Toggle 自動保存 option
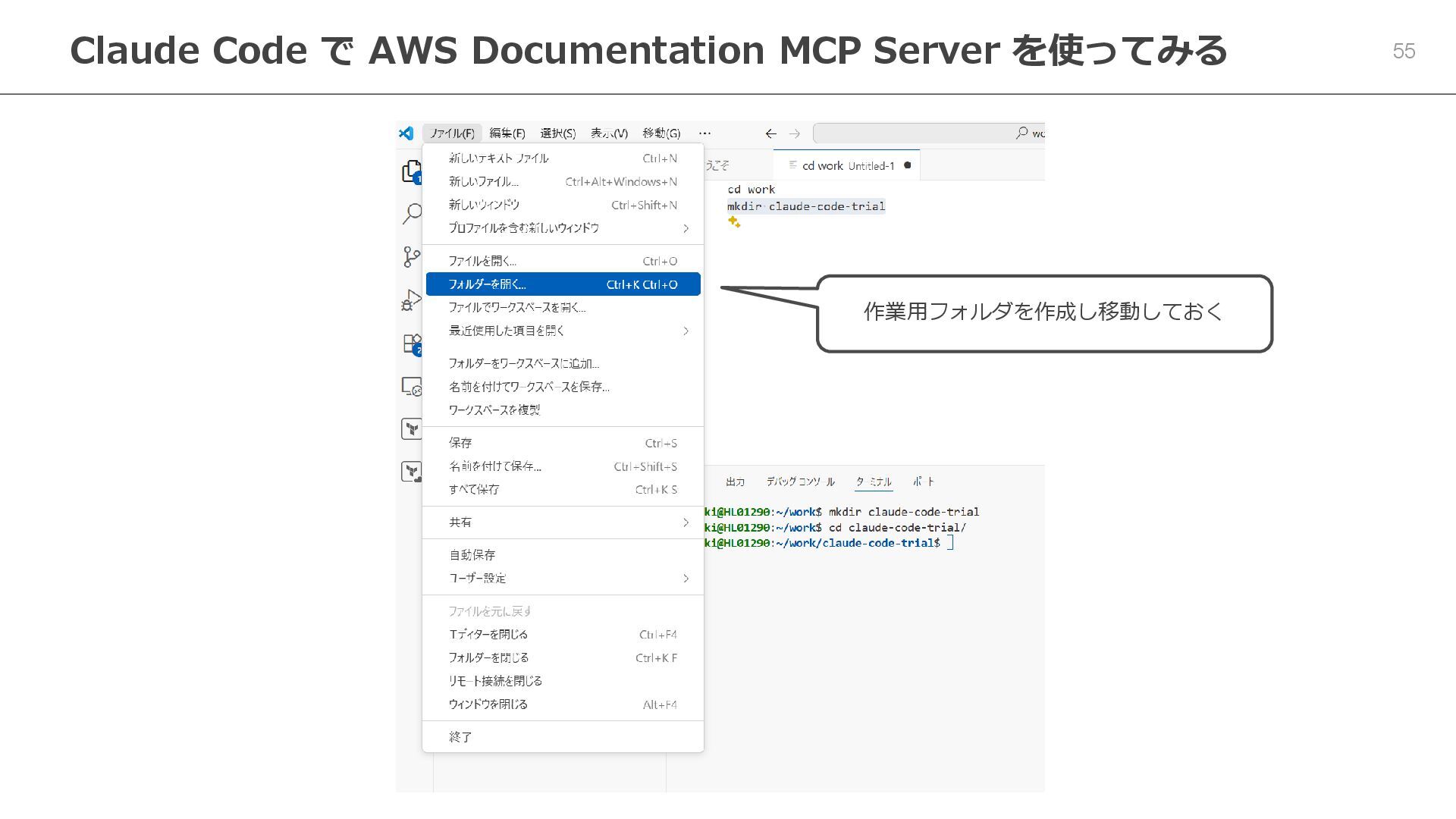1456x819 pixels. pyautogui.click(x=563, y=555)
